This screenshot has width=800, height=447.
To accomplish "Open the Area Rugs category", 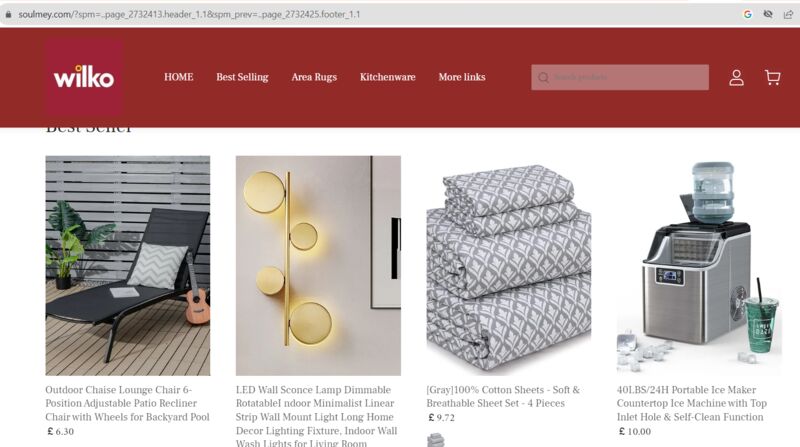I will point(314,78).
